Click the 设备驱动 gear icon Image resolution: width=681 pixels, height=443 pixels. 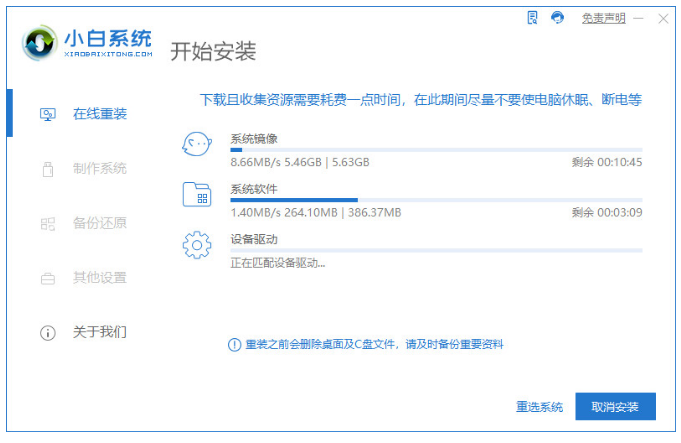[197, 245]
